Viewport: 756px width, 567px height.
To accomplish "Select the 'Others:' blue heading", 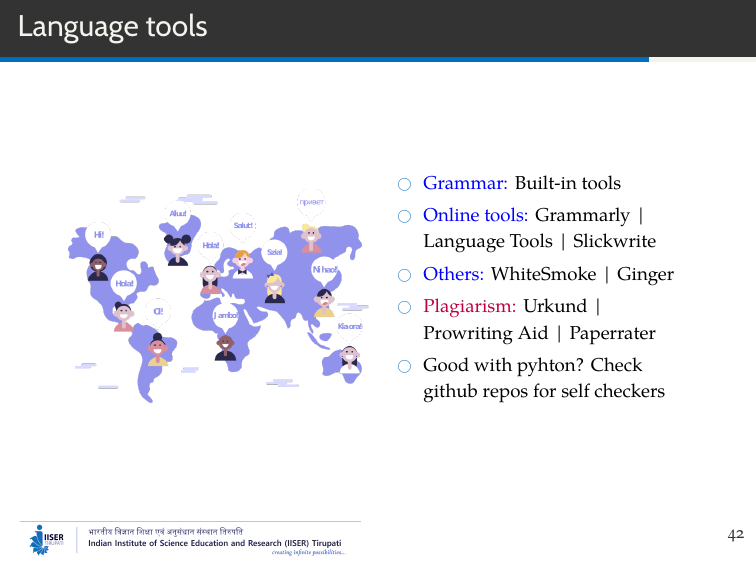I will (x=453, y=274).
